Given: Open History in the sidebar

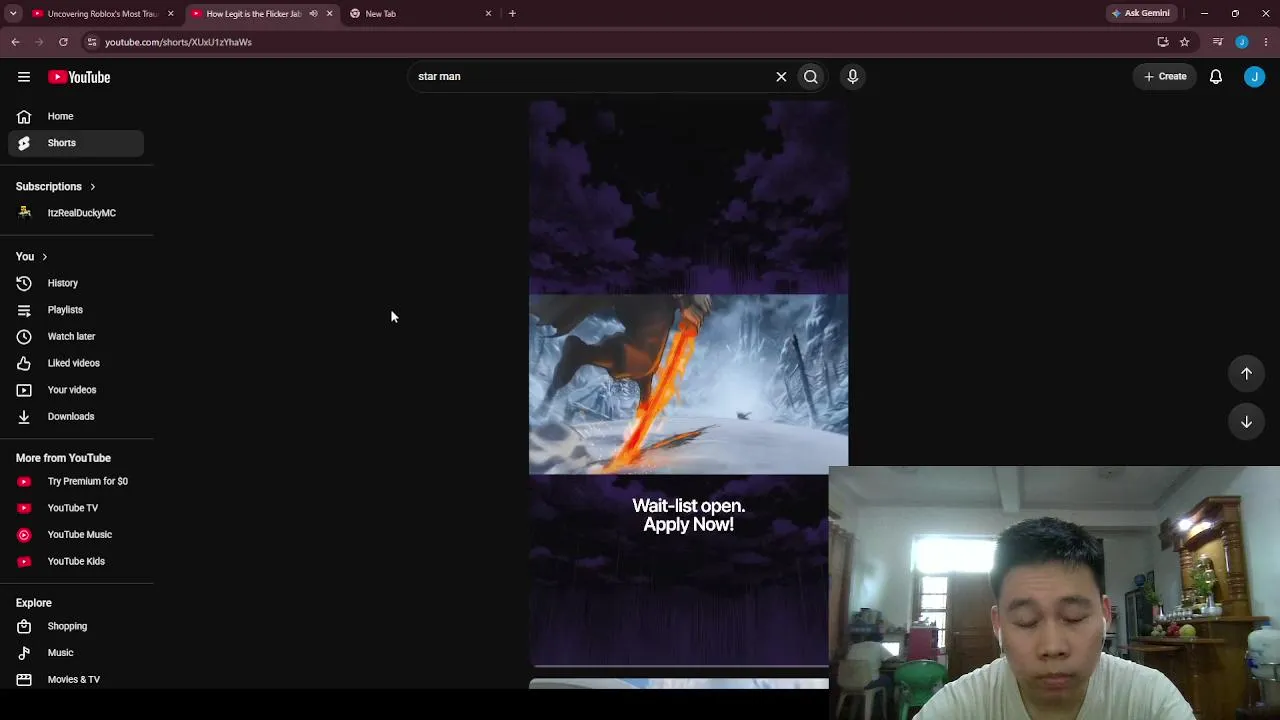Looking at the screenshot, I should (76, 283).
